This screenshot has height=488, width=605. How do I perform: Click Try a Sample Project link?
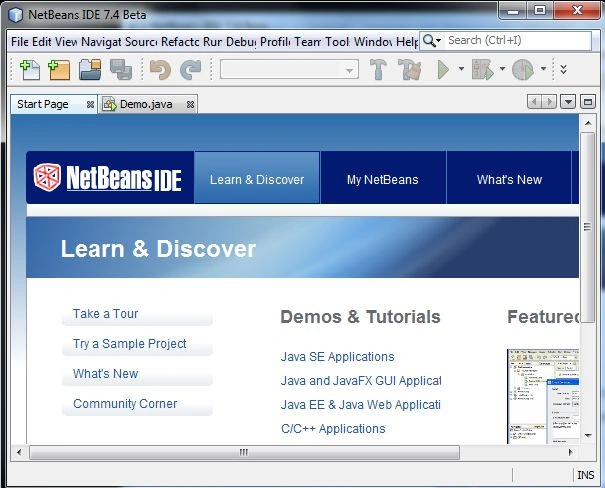point(130,344)
